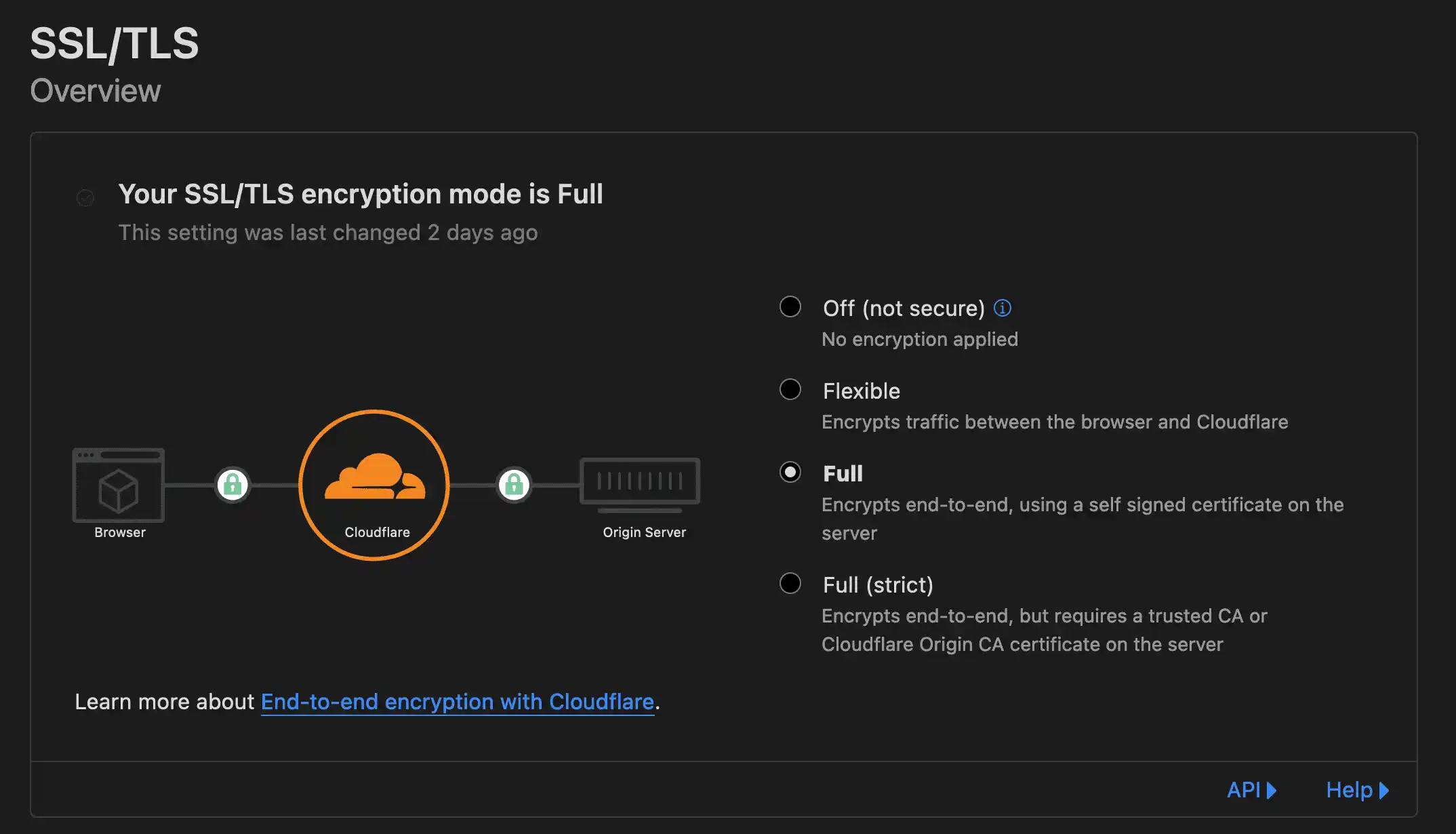Click the checkmark icon beside the encryption mode heading

(84, 197)
